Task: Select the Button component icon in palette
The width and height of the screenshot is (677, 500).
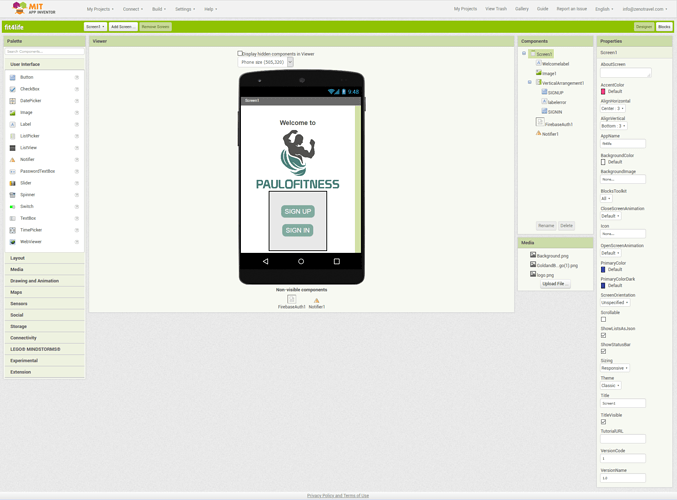Action: click(13, 77)
